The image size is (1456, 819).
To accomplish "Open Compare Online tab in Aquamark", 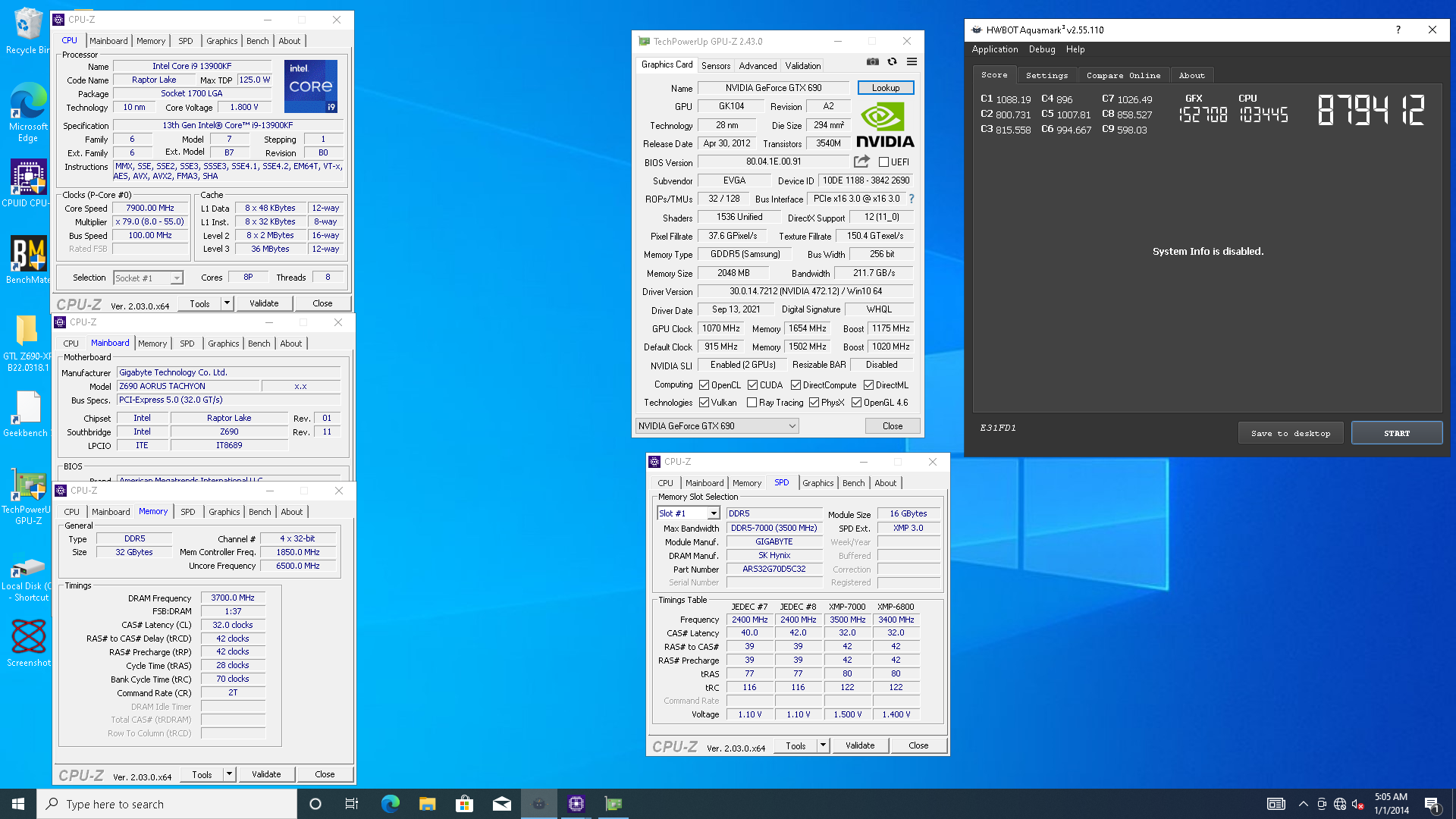I will [1123, 76].
